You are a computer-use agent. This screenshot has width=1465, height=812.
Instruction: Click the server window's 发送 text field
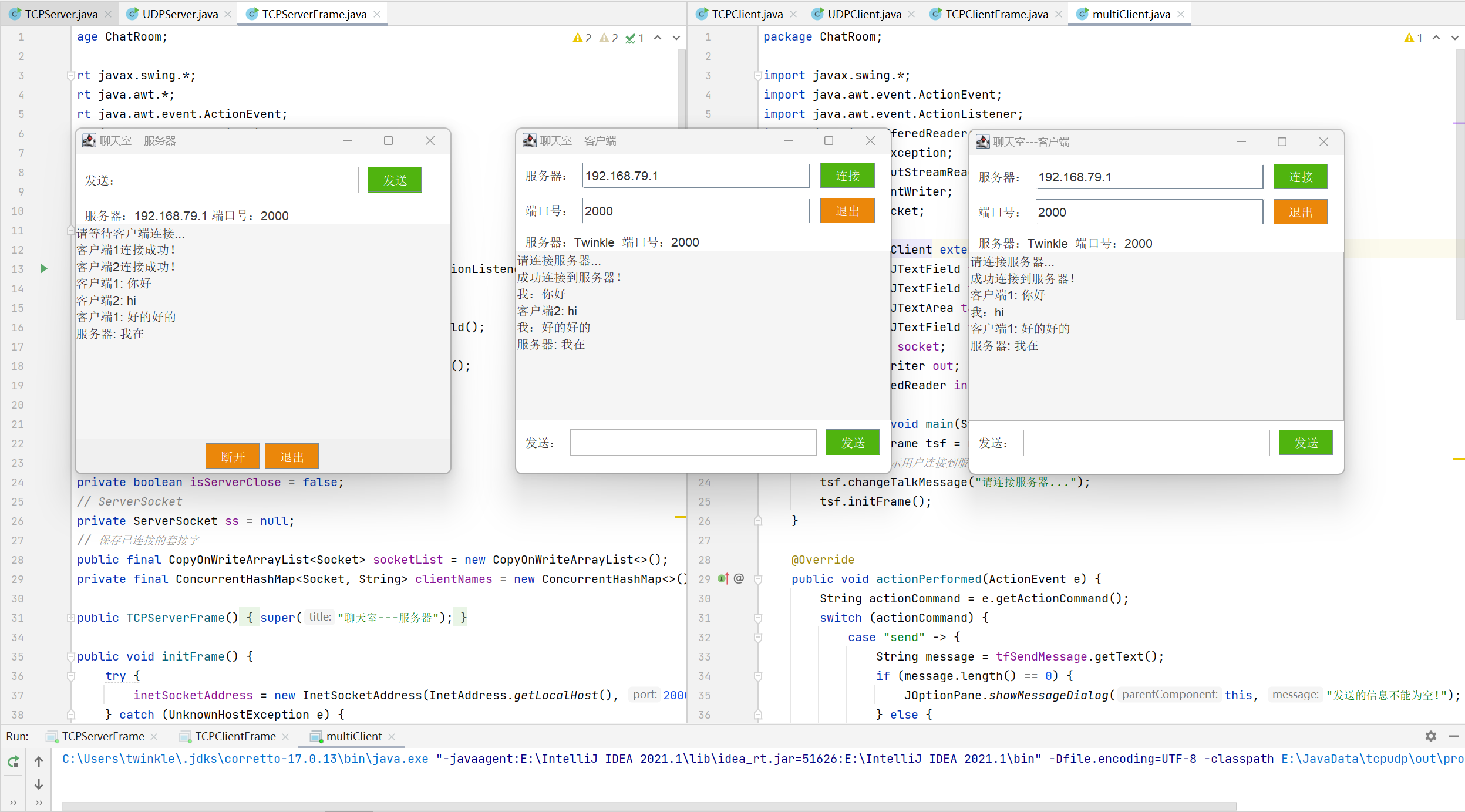(244, 180)
